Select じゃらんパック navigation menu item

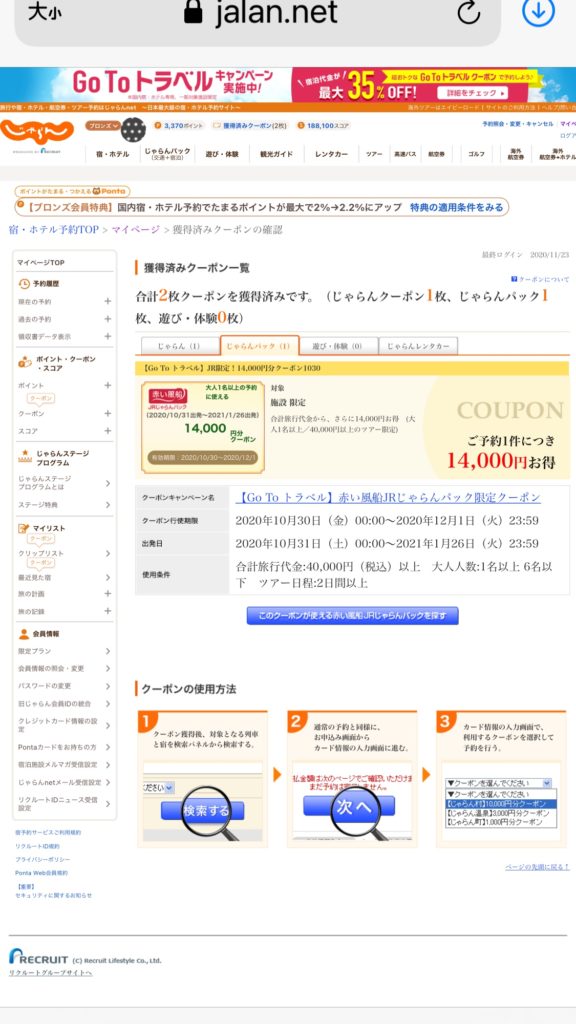pyautogui.click(x=167, y=154)
